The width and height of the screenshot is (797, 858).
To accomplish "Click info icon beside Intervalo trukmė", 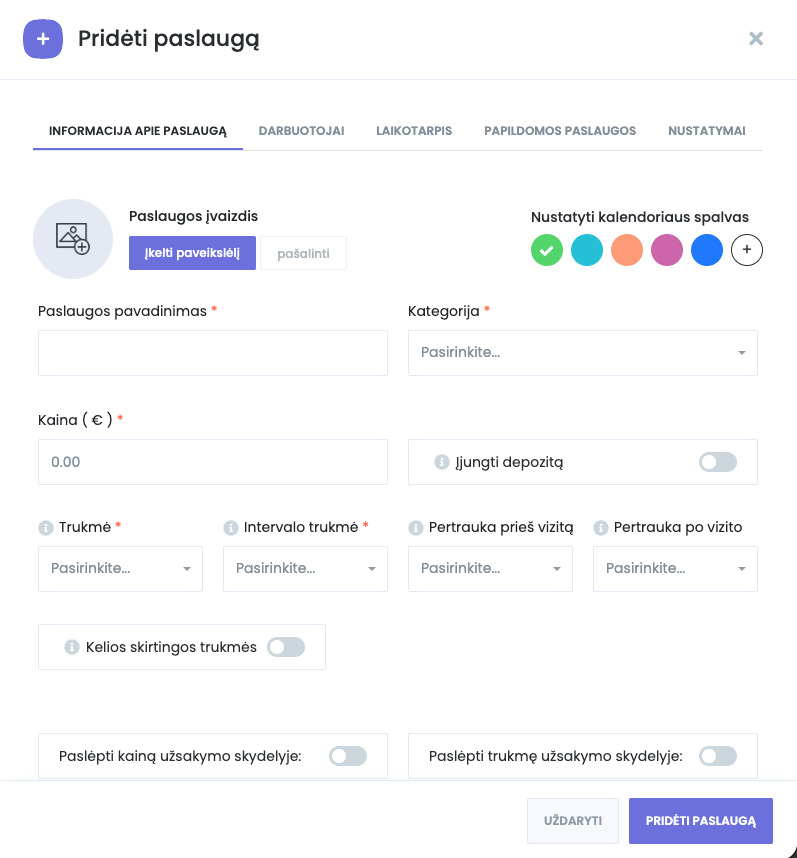I will [229, 527].
